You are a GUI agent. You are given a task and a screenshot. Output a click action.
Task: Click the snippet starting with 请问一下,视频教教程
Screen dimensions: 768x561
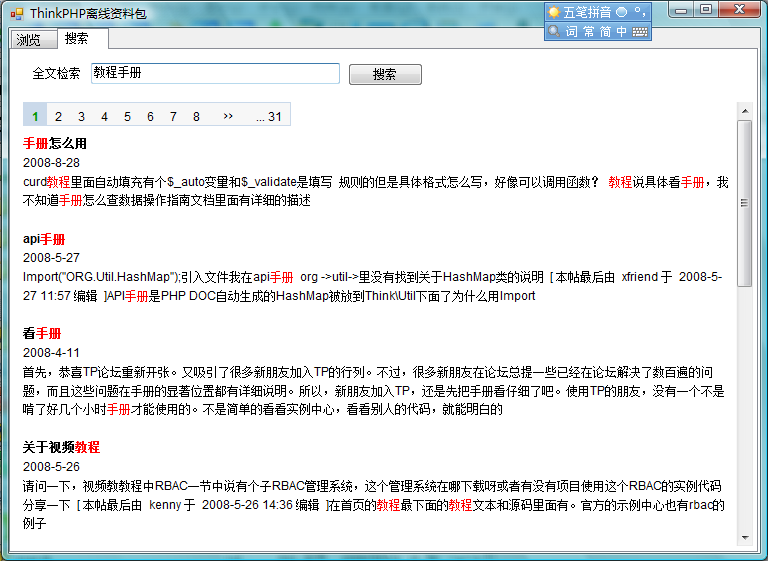pos(373,505)
